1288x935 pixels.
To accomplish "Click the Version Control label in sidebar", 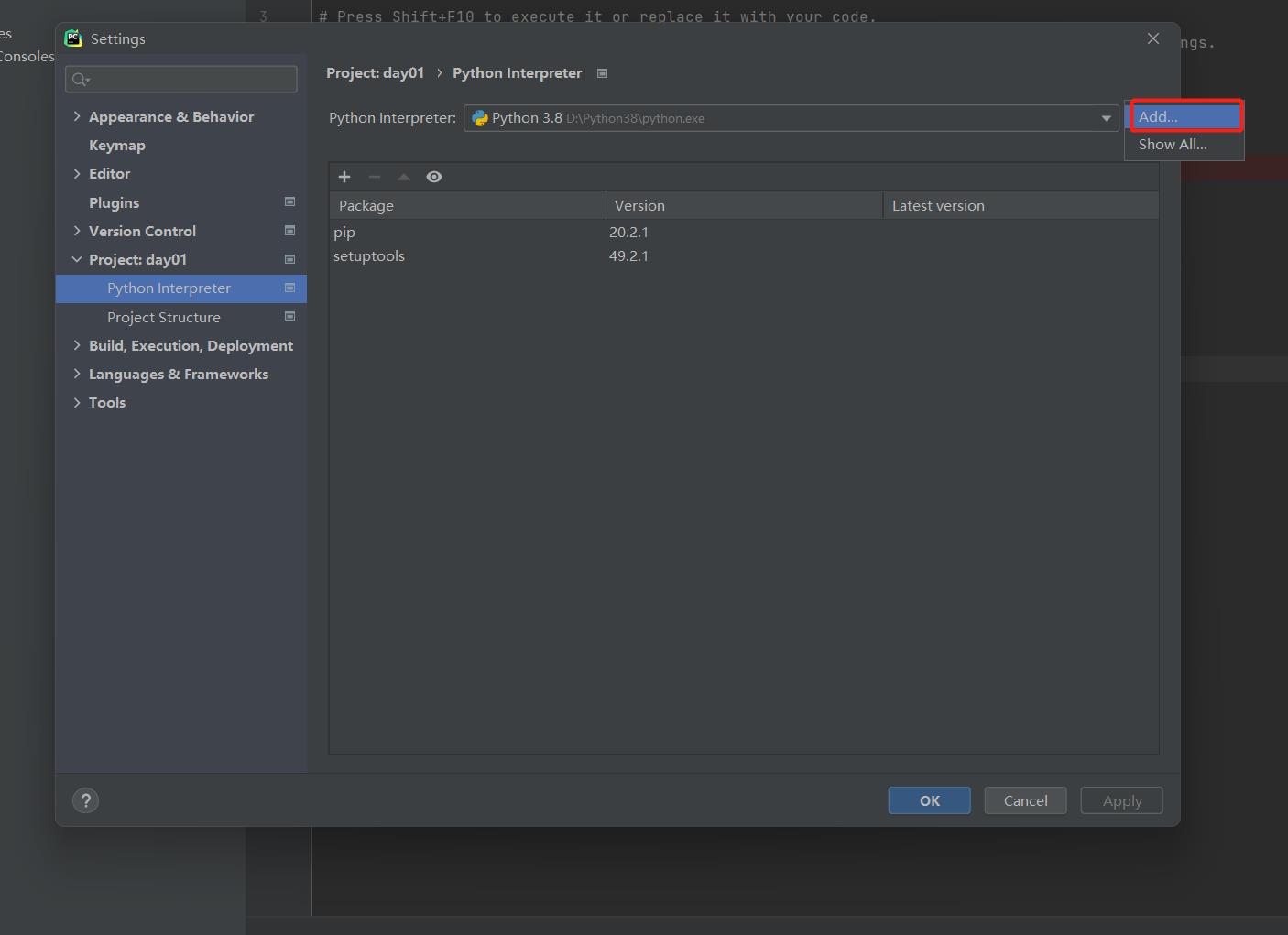I will click(142, 231).
